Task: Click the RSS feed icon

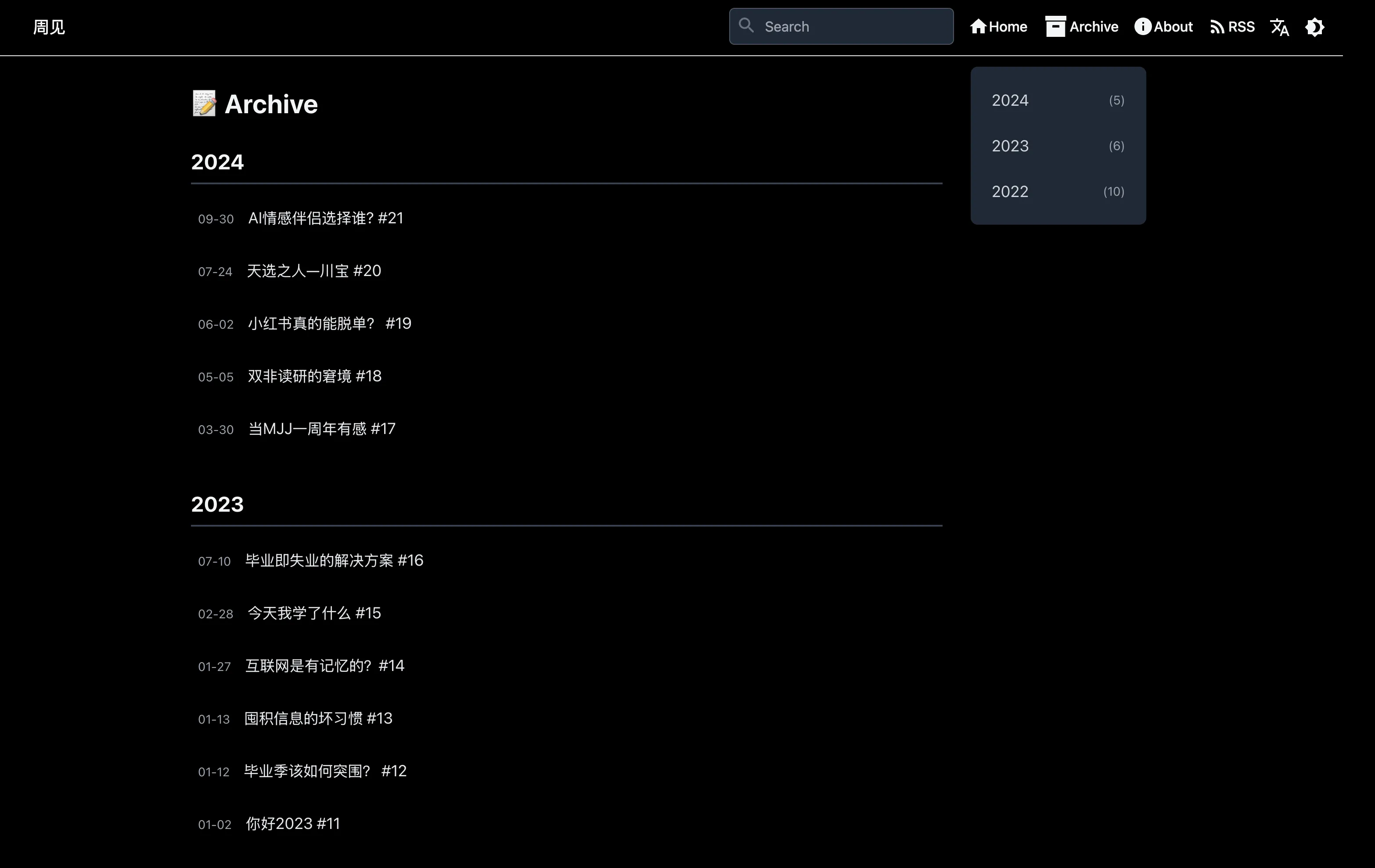Action: coord(1217,27)
